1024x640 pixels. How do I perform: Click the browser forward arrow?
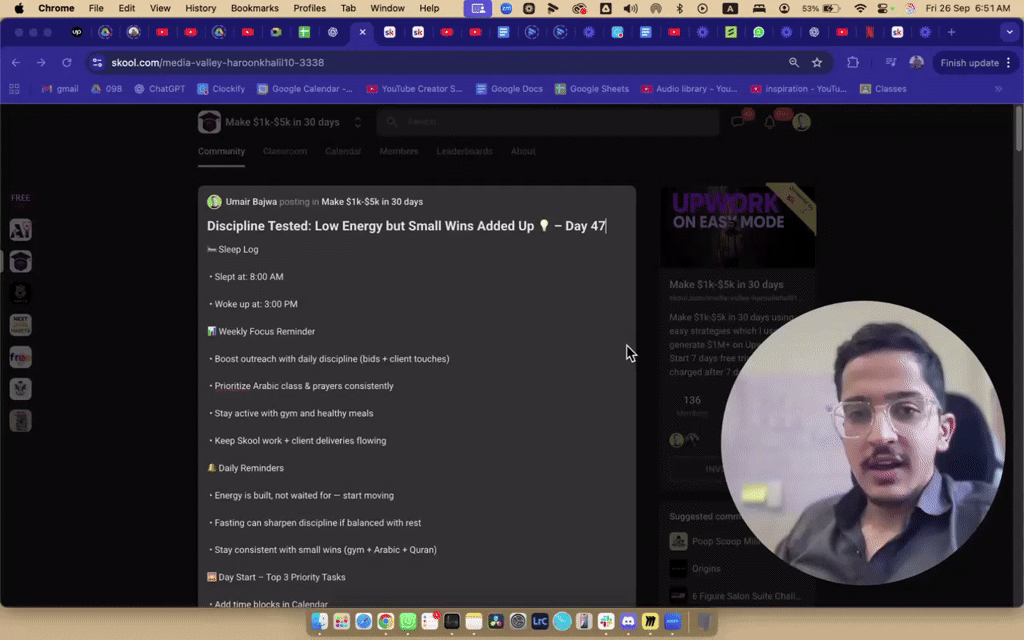click(41, 63)
